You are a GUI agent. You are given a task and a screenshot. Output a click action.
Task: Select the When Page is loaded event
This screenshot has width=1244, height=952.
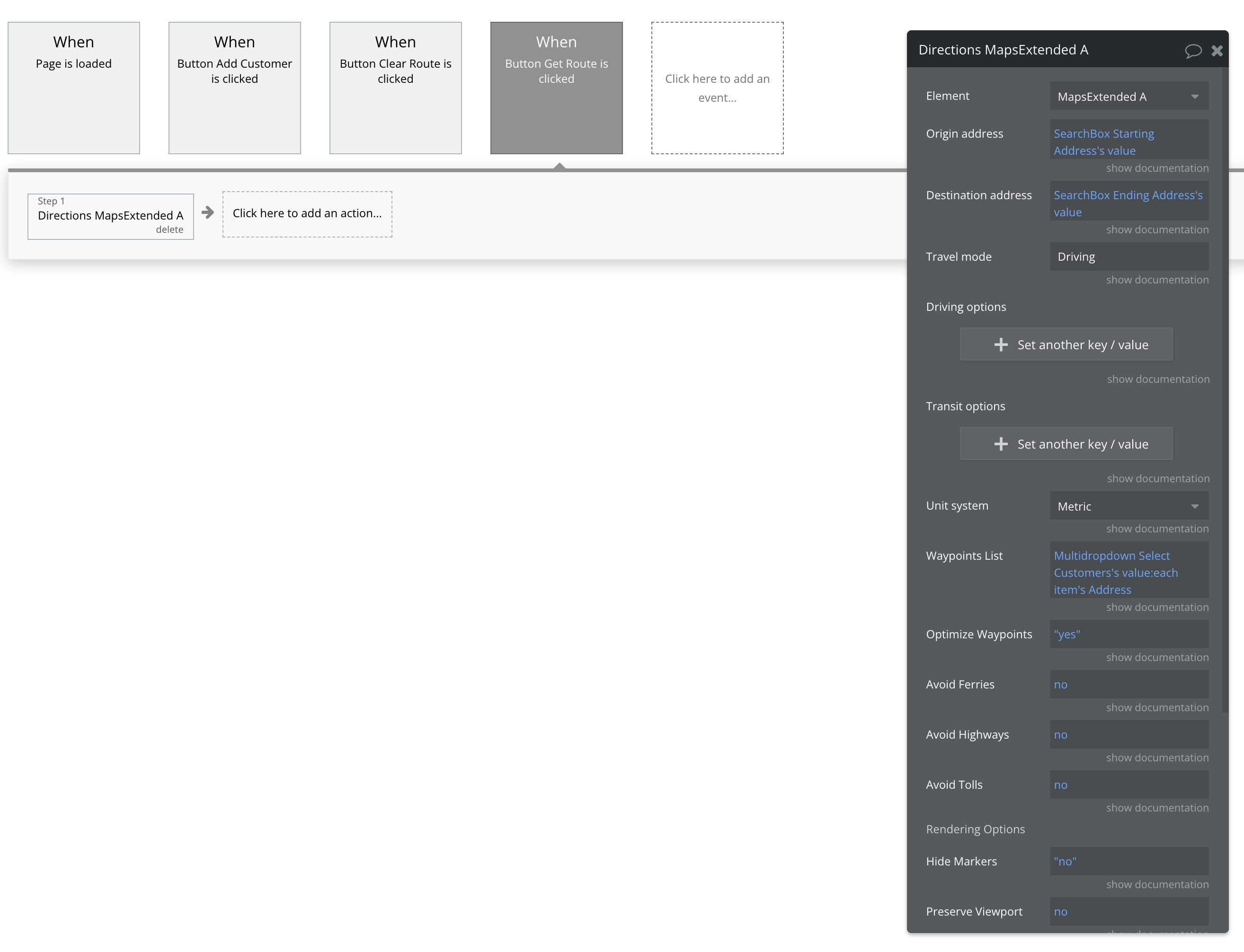pyautogui.click(x=73, y=87)
